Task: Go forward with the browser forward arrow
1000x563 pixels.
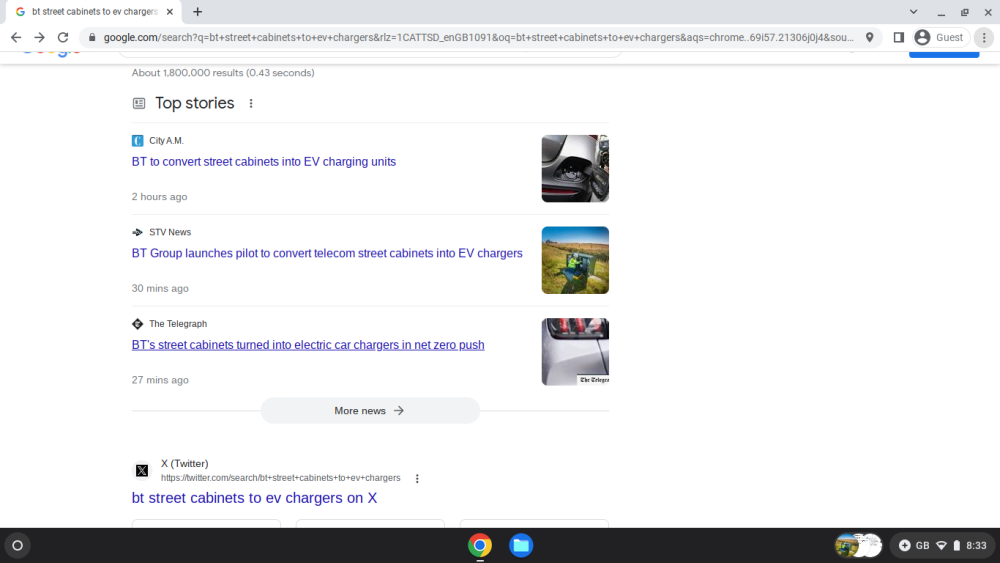Action: pyautogui.click(x=40, y=38)
